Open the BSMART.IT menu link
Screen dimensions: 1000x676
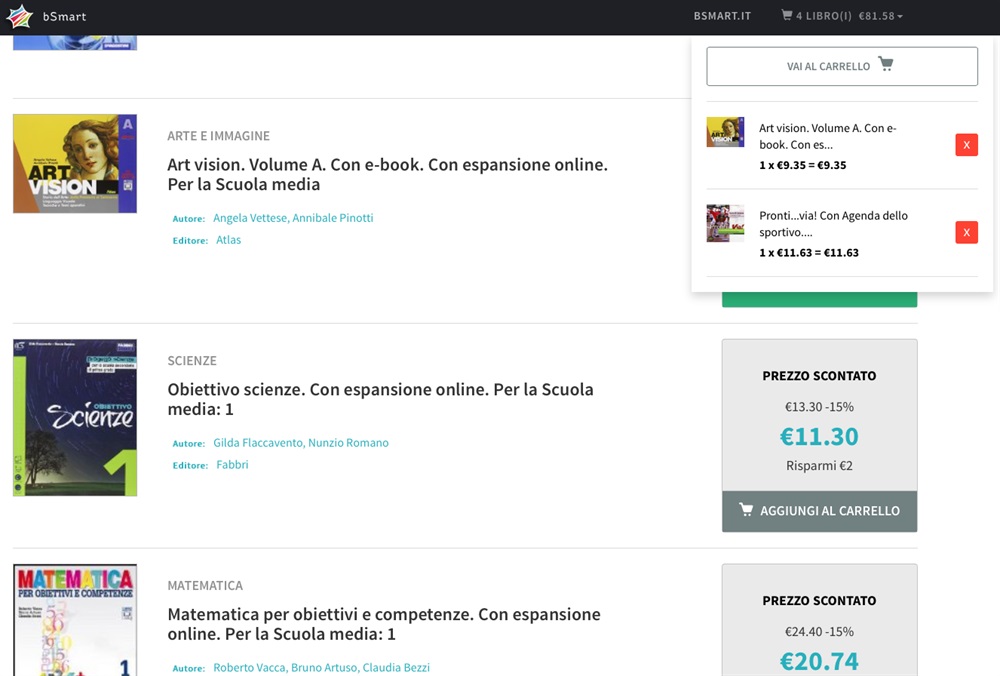click(722, 16)
